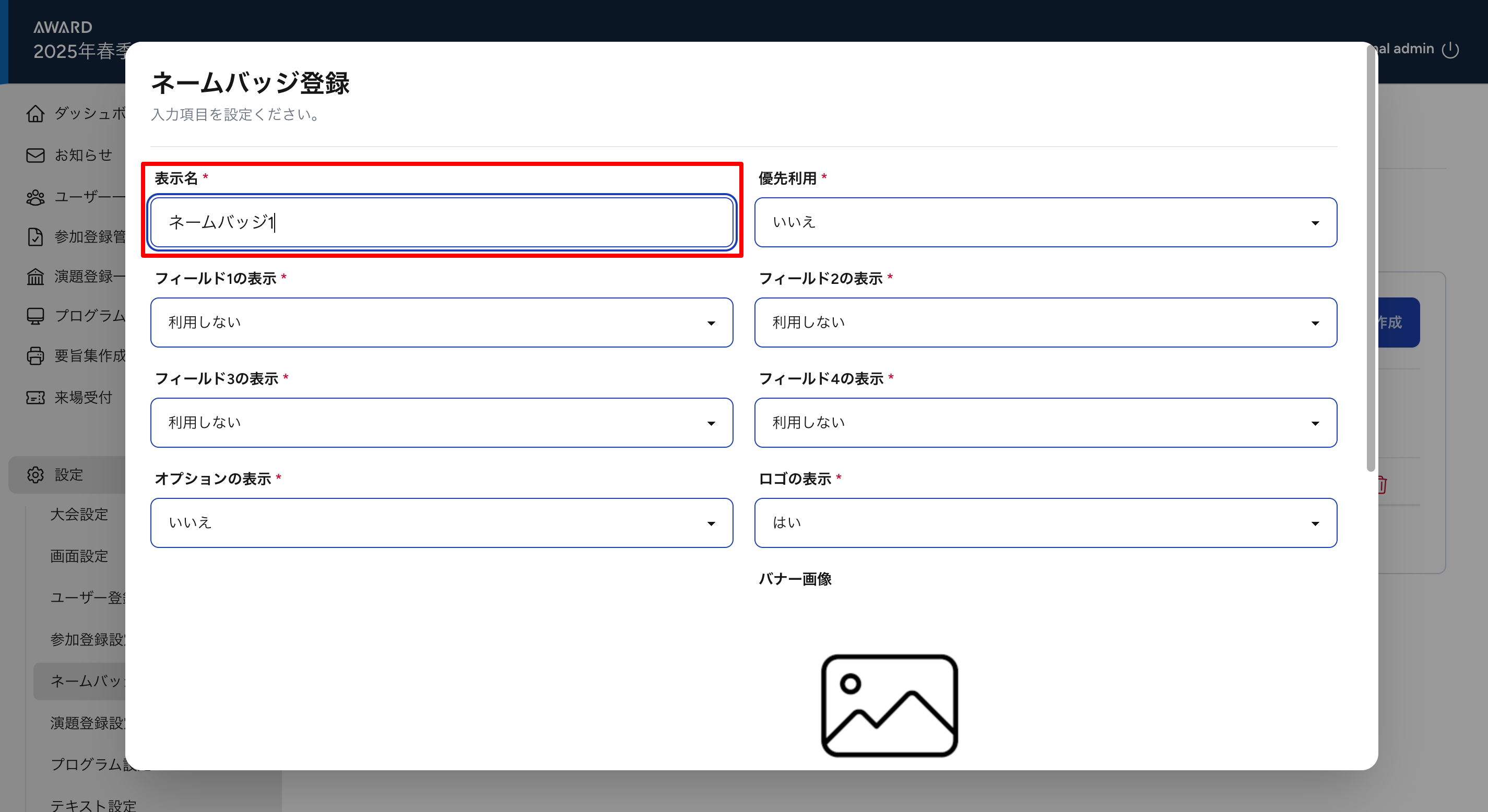
Task: Click the 演題登録 building icon
Action: point(35,277)
